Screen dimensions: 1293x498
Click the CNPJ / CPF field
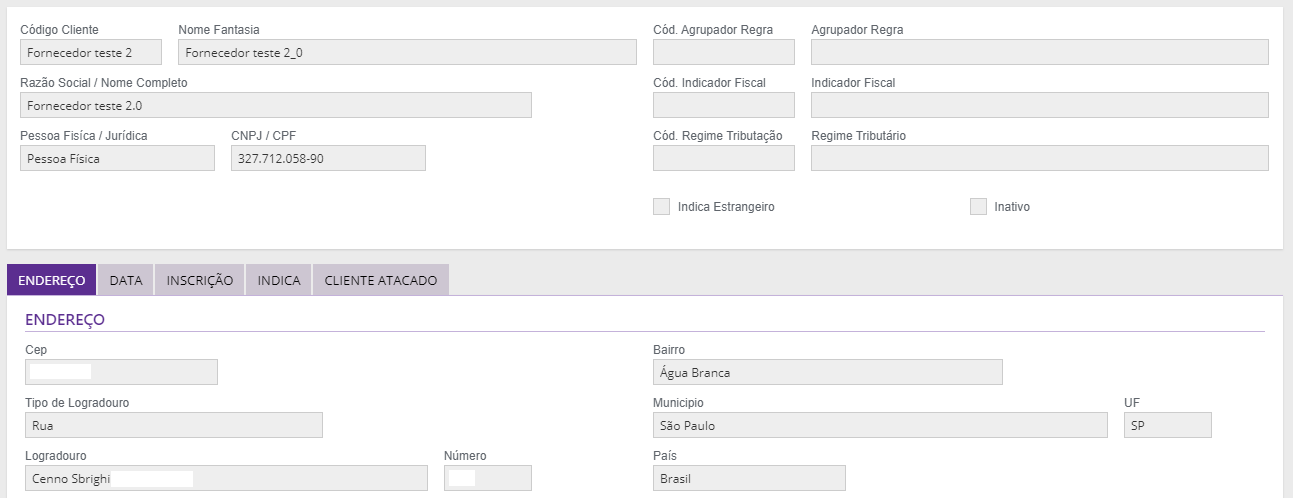(x=328, y=158)
